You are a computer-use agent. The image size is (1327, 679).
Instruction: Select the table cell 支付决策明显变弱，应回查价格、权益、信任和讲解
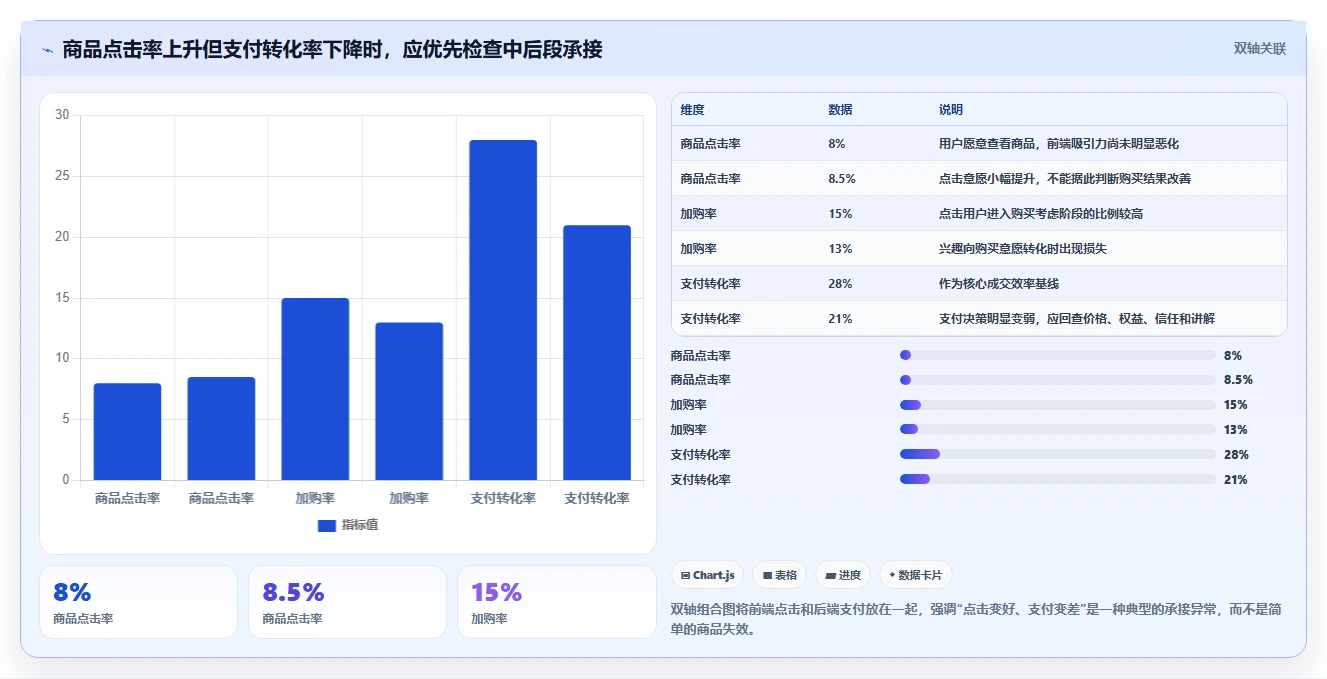[x=1077, y=319]
